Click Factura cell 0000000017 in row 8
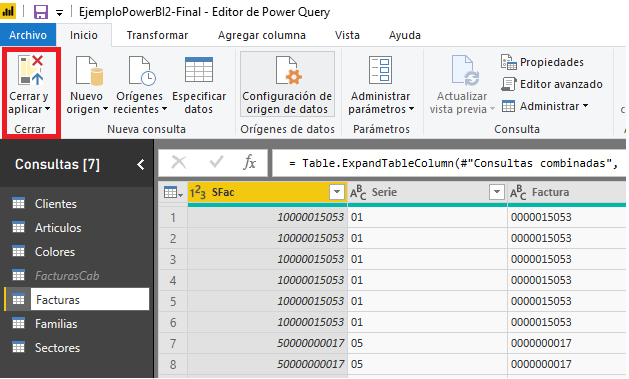Screen dimensions: 629x379 point(567,364)
